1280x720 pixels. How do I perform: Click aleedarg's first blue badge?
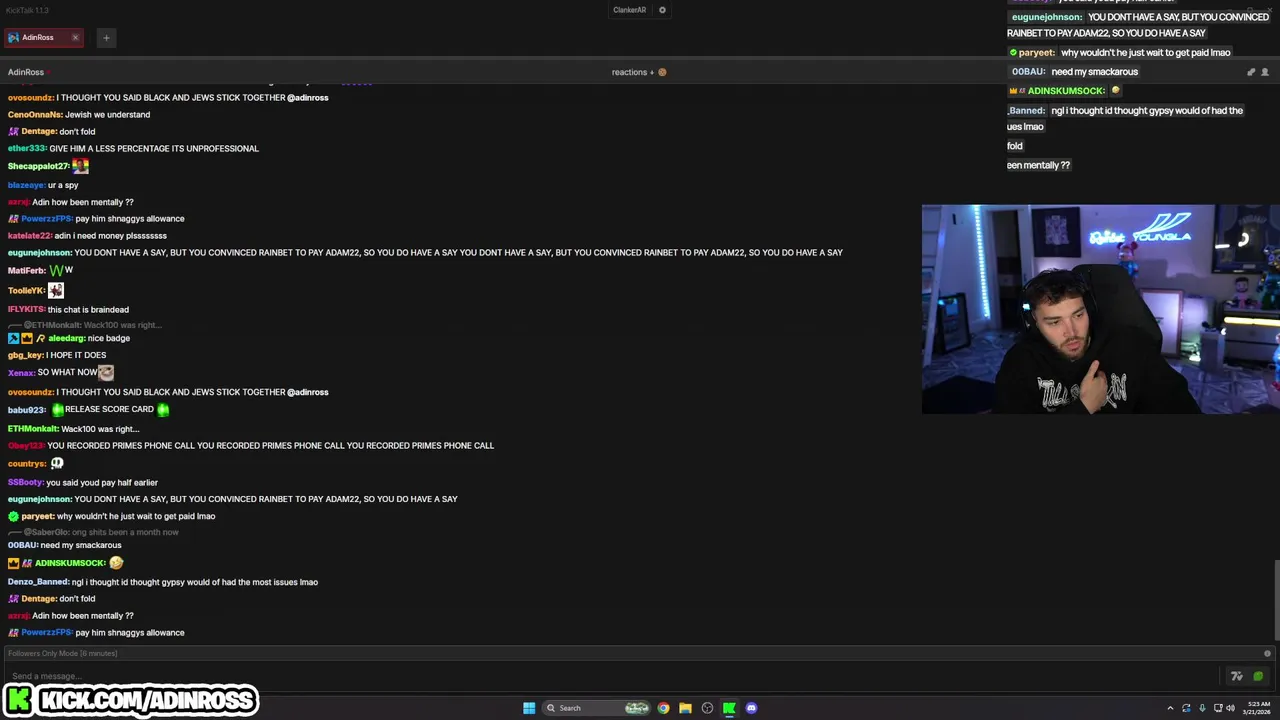point(13,339)
